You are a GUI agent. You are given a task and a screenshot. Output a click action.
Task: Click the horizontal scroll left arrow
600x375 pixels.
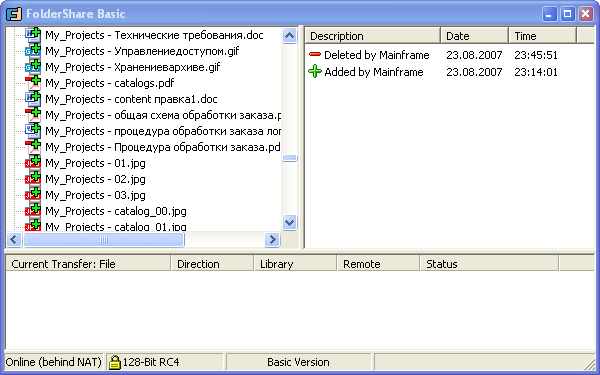click(x=14, y=240)
